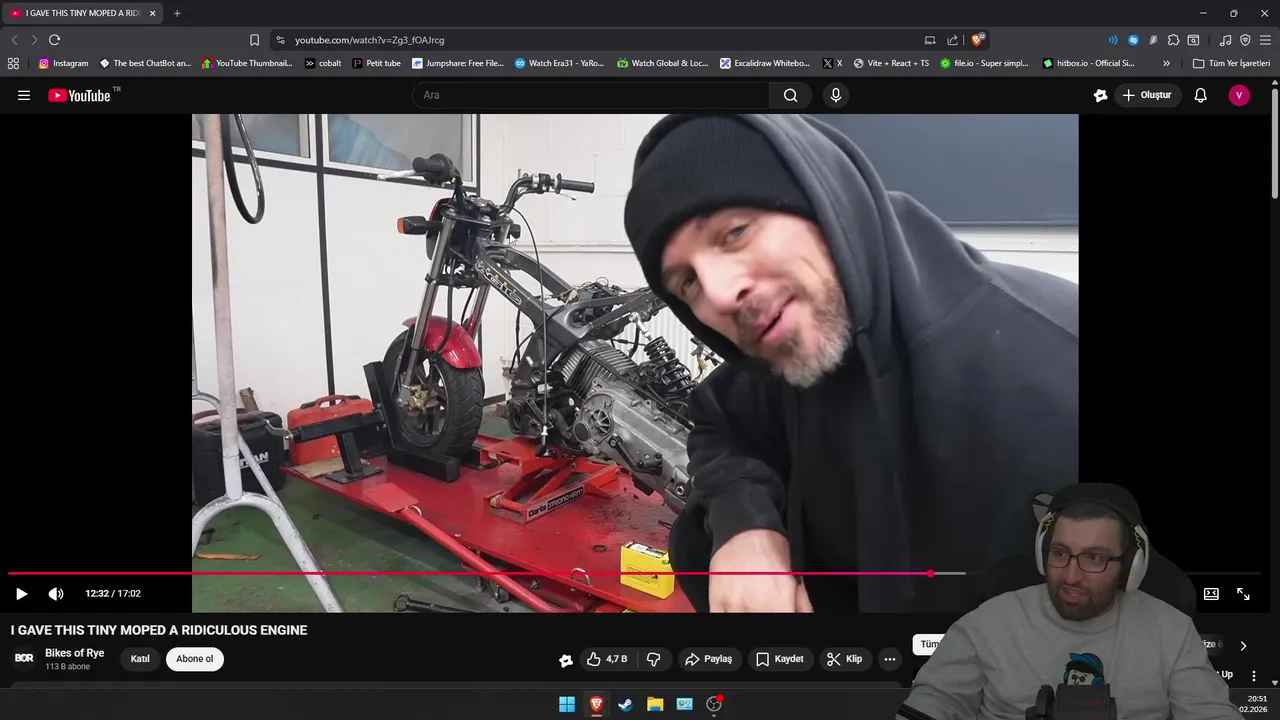
Task: Open File Explorer from the taskbar
Action: click(655, 704)
